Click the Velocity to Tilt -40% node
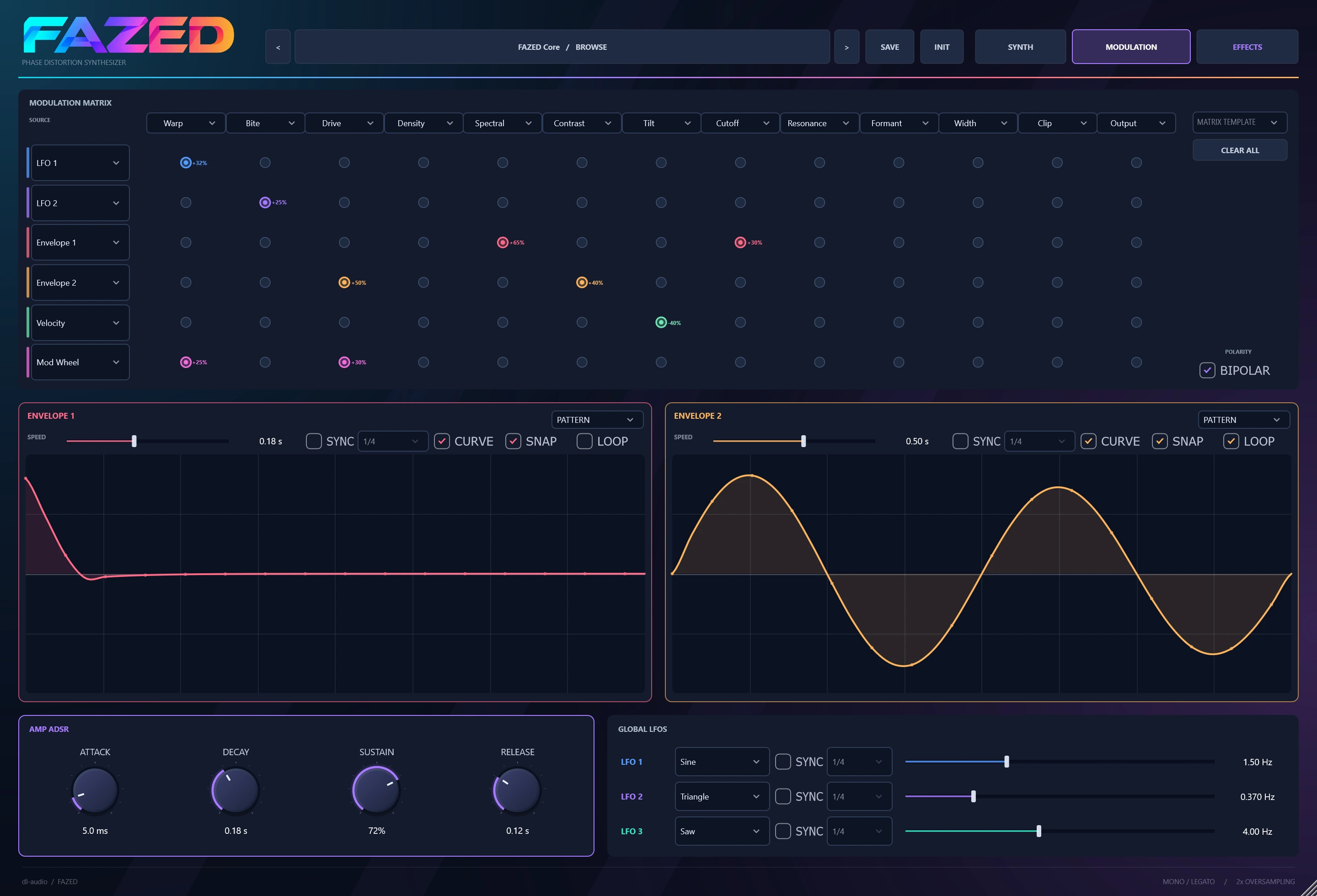Image resolution: width=1317 pixels, height=896 pixels. pos(661,322)
